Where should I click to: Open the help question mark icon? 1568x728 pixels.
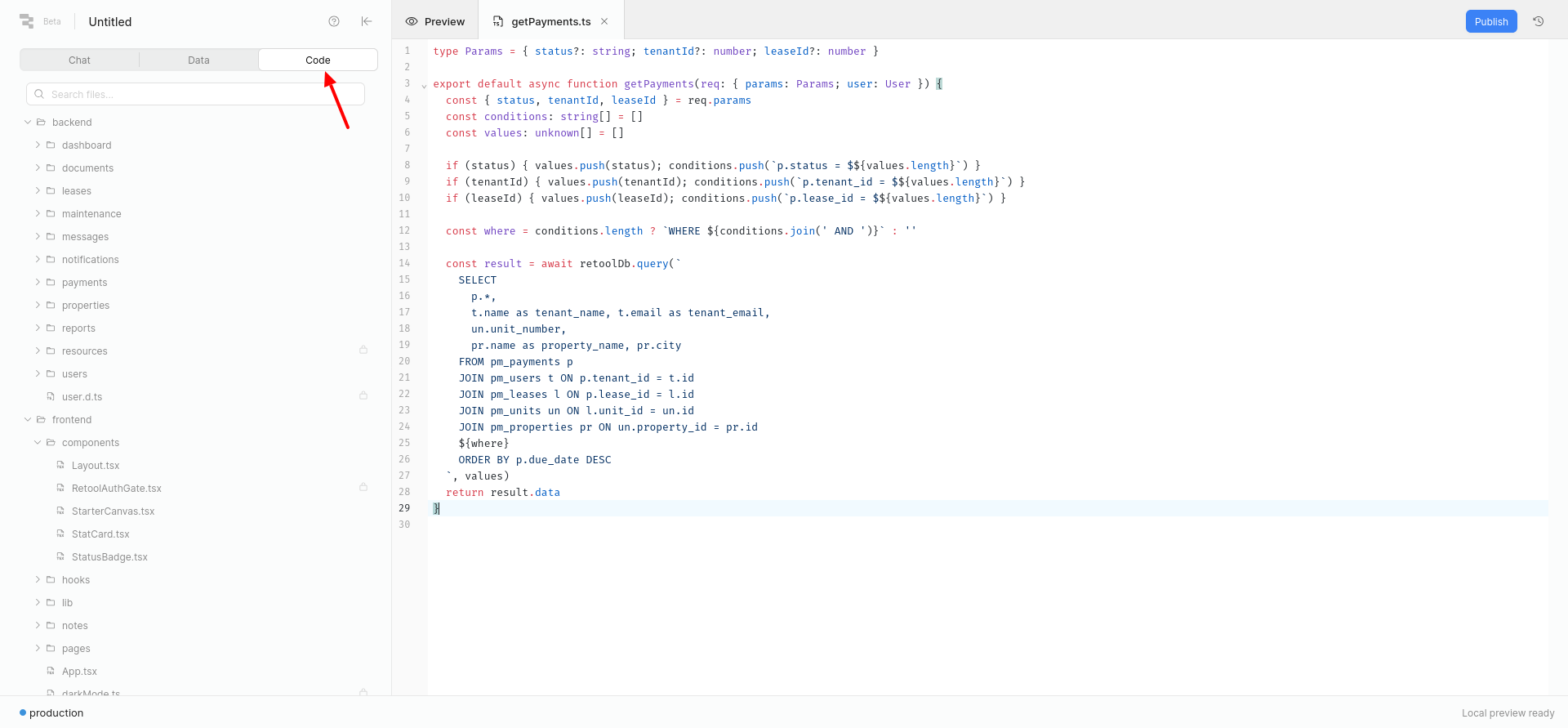pyautogui.click(x=334, y=21)
